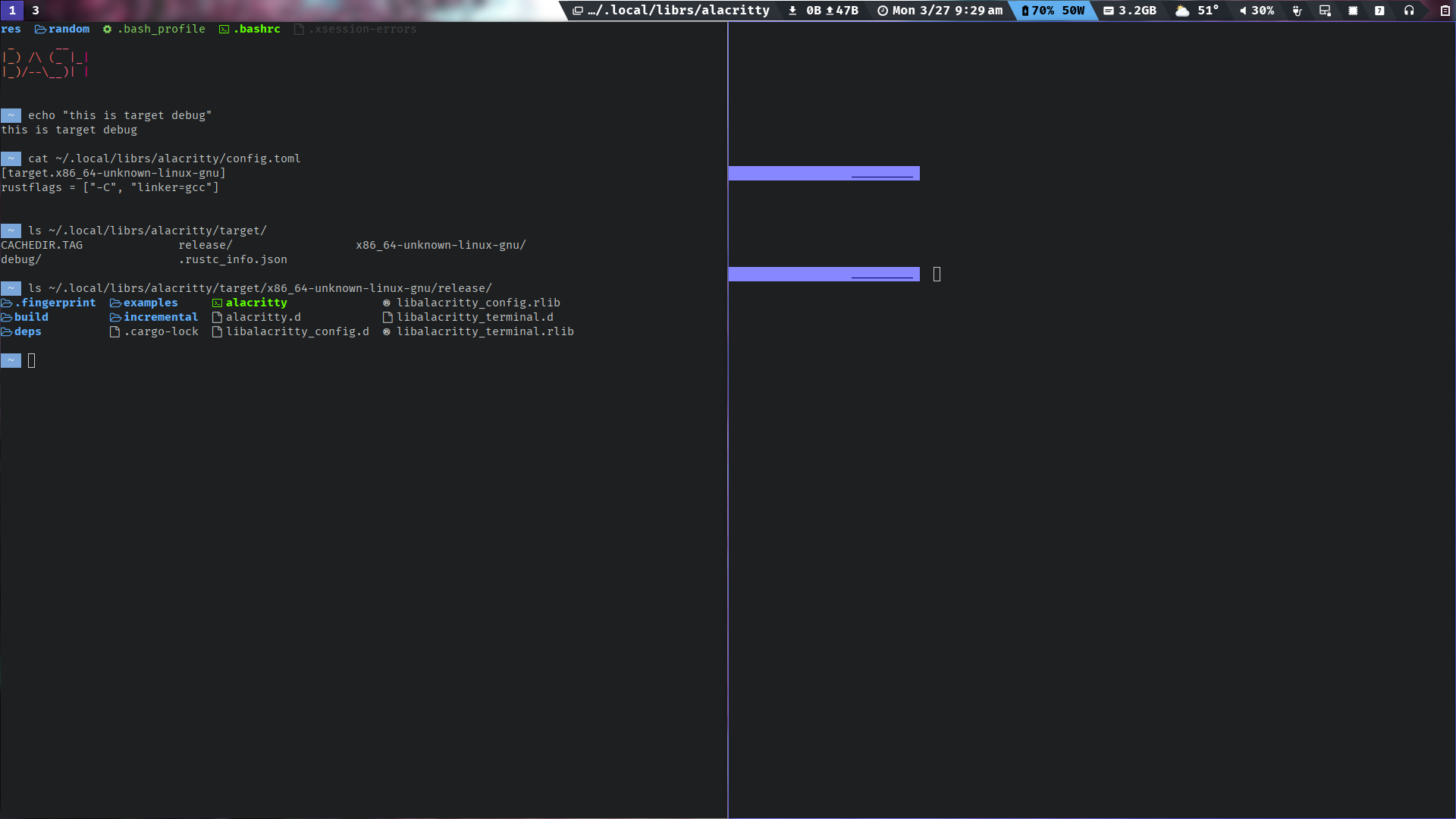This screenshot has width=1456, height=819.
Task: Click the file icon beside .xsession-errors
Action: tap(299, 29)
